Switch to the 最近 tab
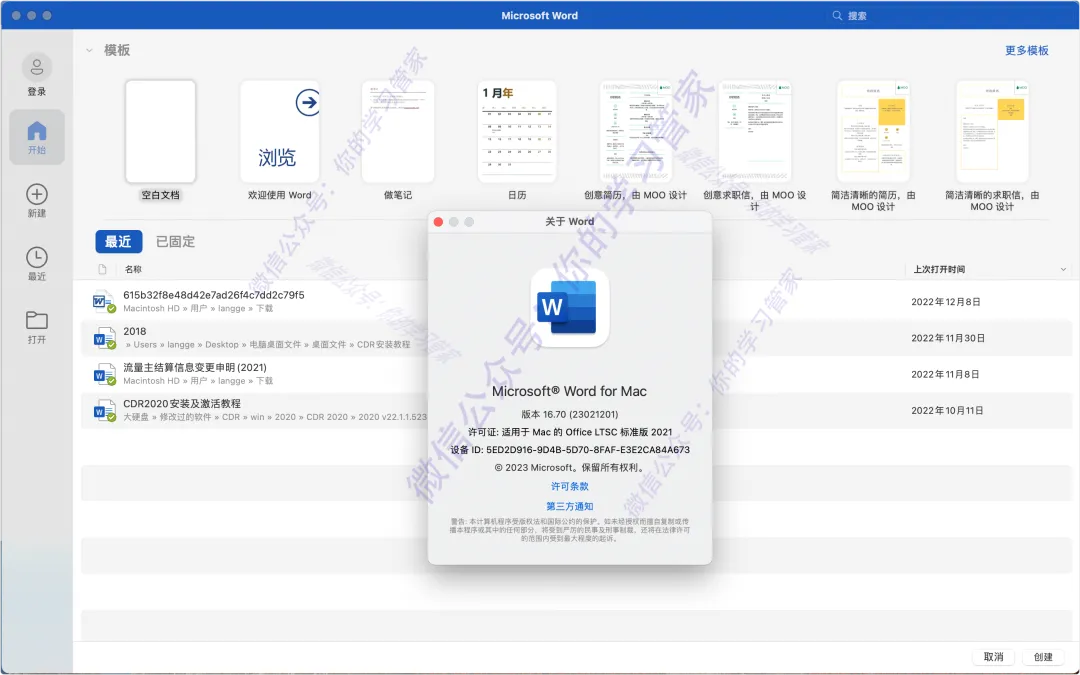The image size is (1080, 675). coord(118,242)
